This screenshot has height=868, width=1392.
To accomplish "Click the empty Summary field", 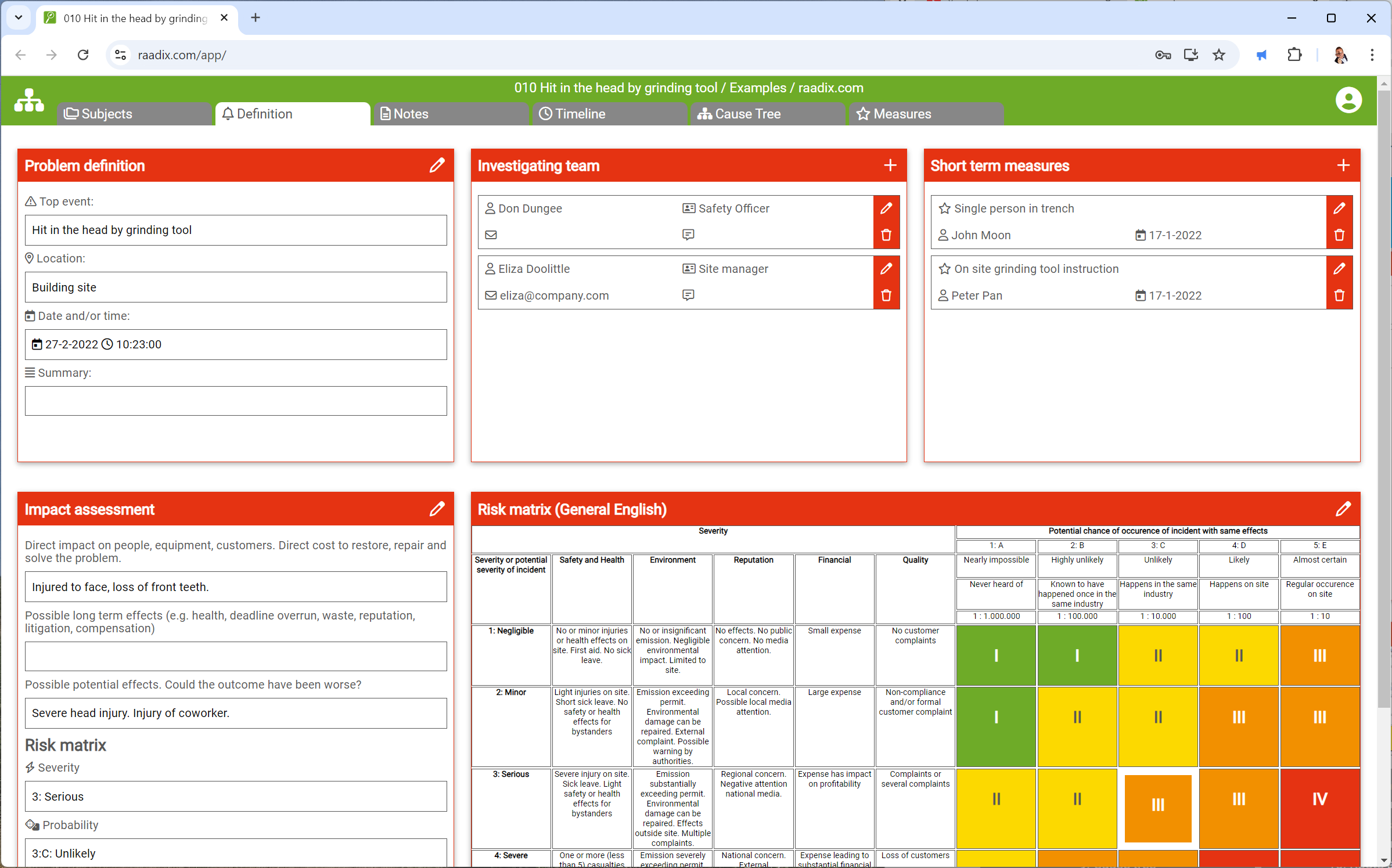I will click(x=236, y=401).
